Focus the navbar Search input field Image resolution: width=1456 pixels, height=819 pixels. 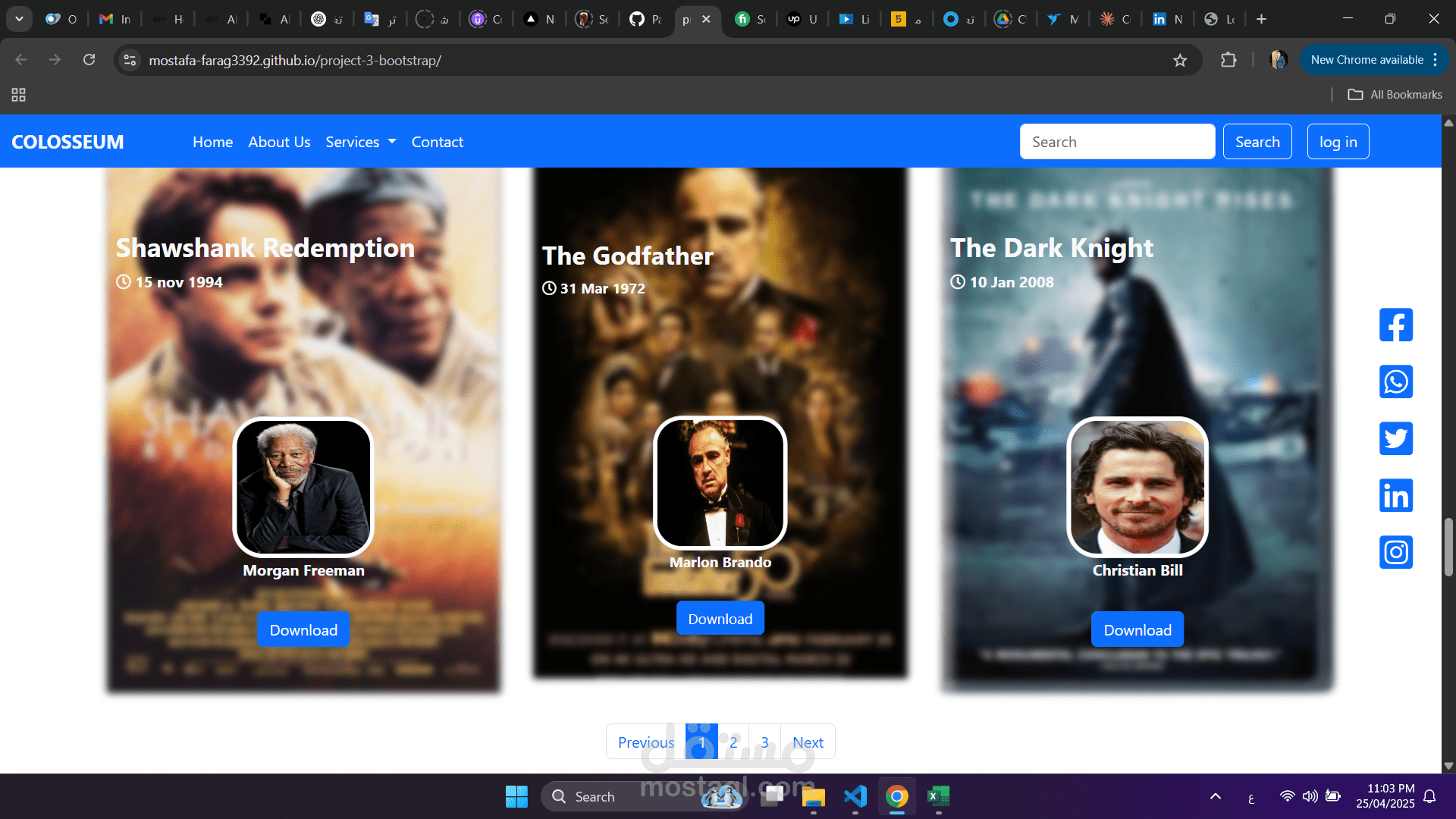click(x=1117, y=142)
